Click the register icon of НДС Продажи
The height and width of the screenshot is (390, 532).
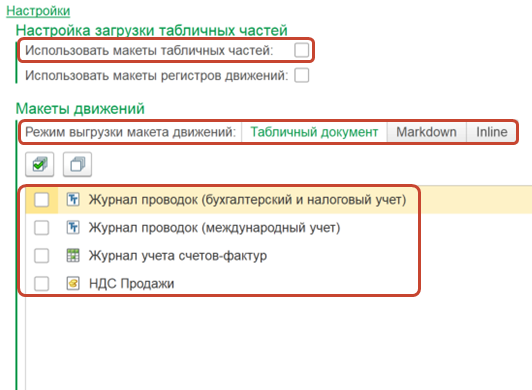click(x=73, y=283)
